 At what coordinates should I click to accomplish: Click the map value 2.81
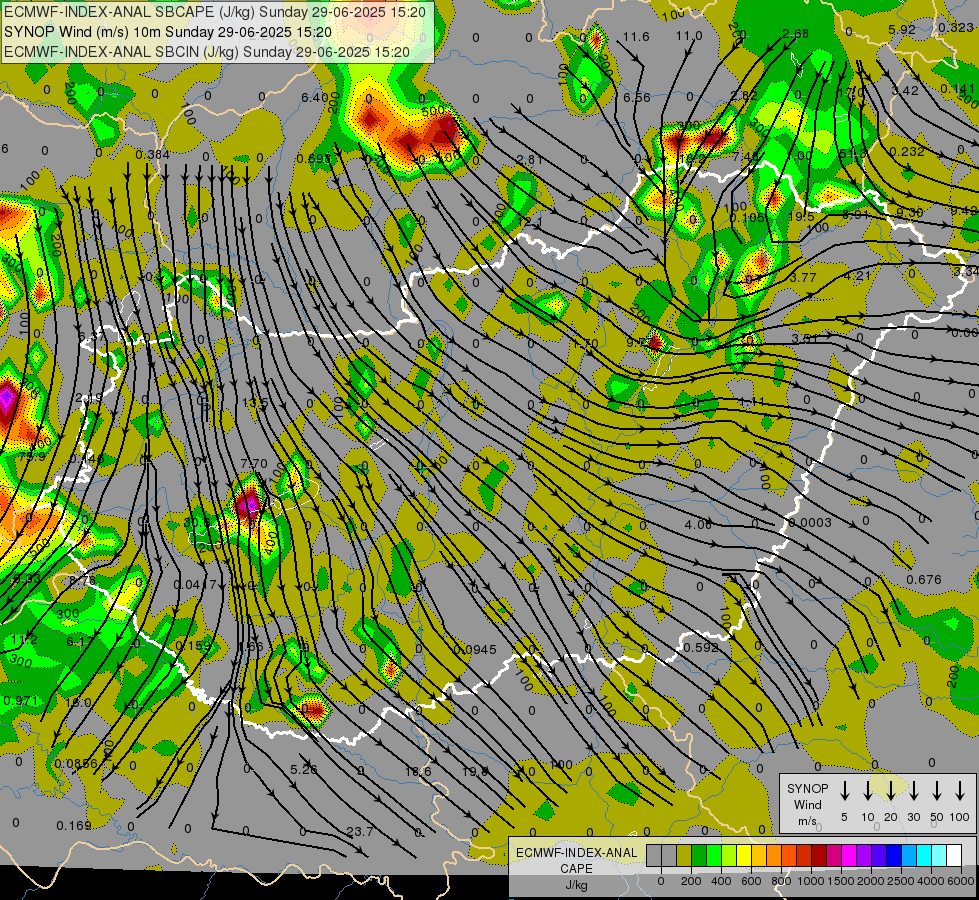tap(529, 159)
